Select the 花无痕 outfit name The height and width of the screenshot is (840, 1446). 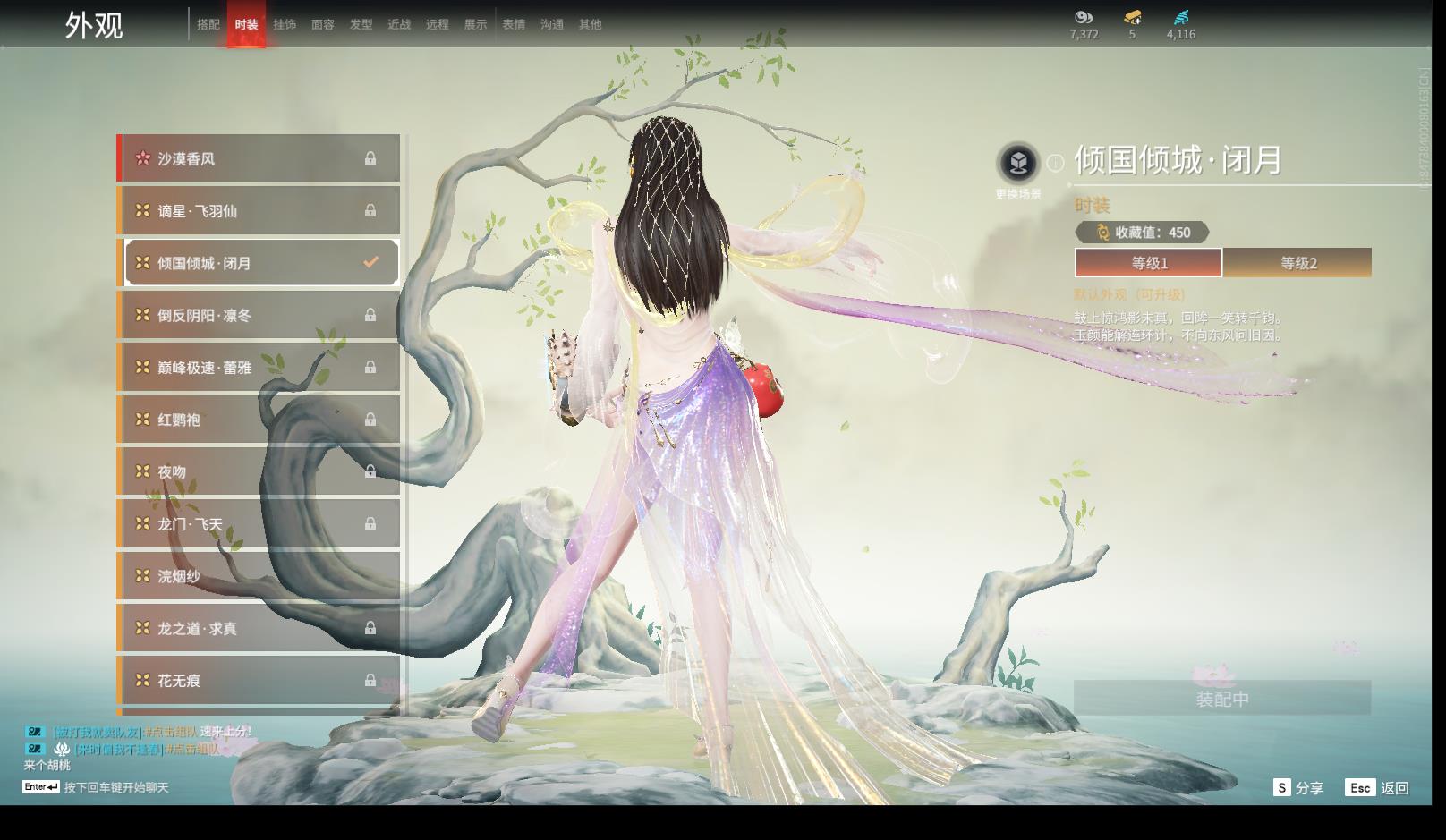[179, 681]
